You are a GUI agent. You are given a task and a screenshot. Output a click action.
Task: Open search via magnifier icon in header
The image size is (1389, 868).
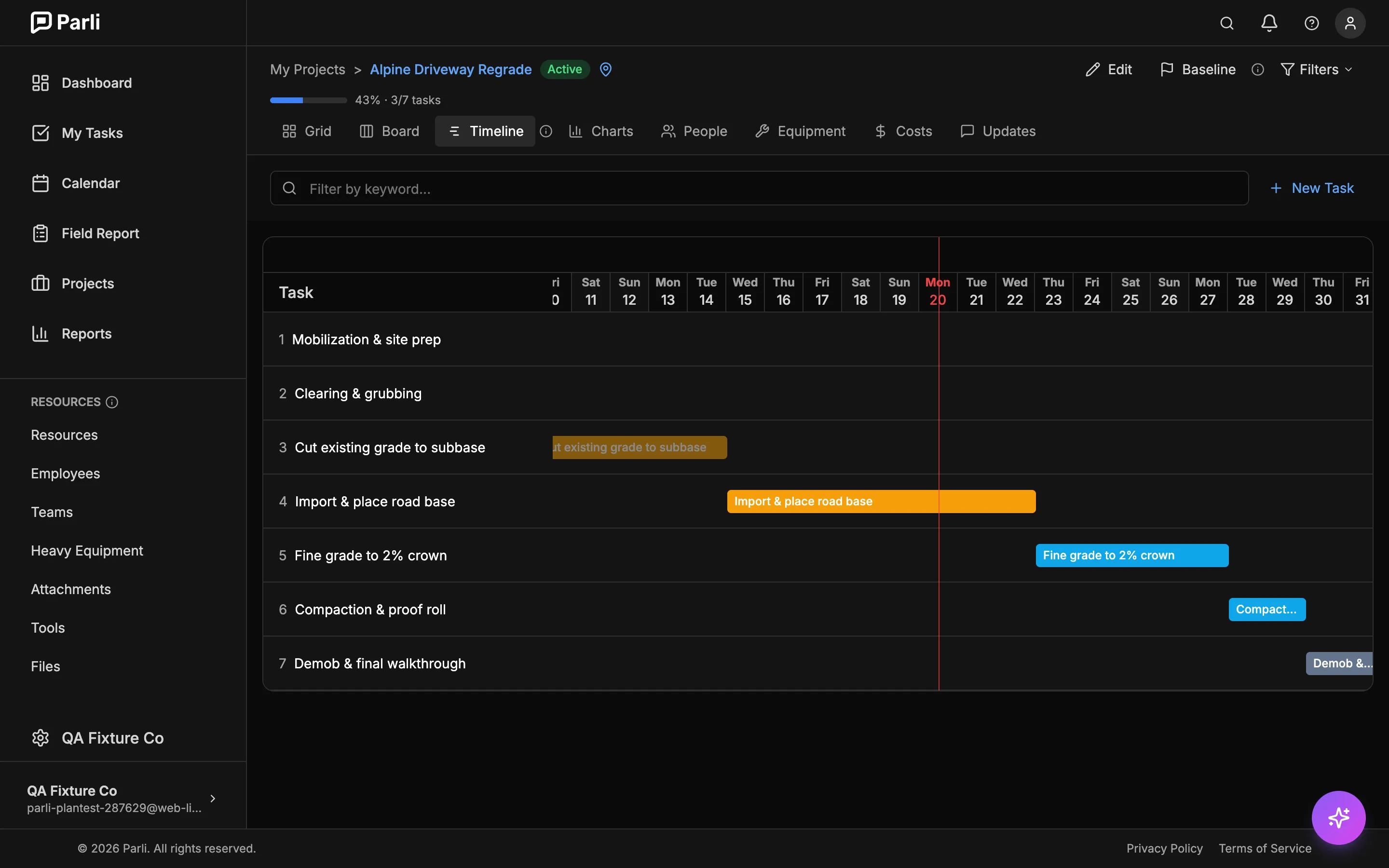(x=1226, y=23)
